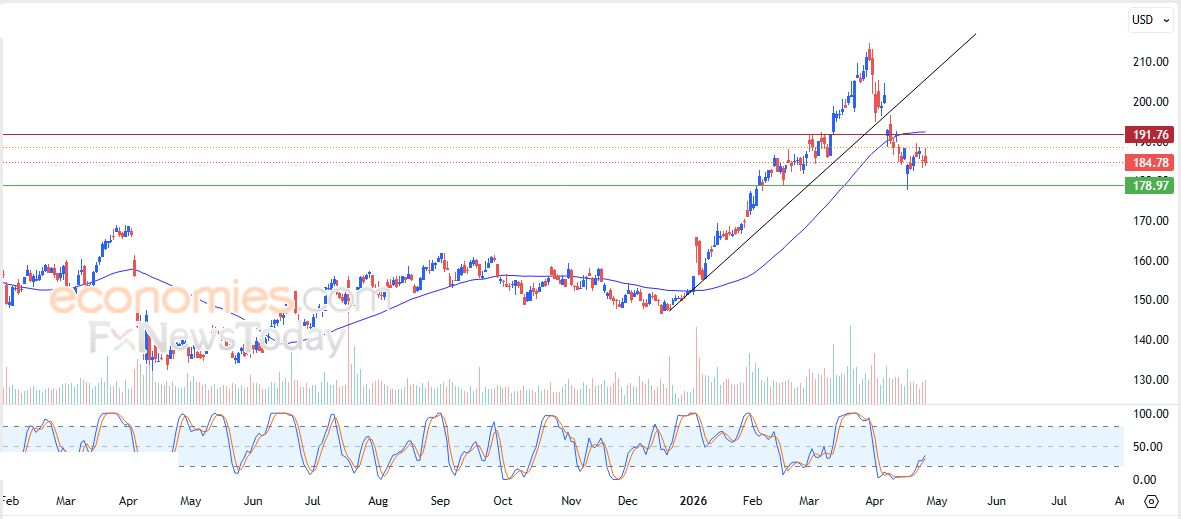This screenshot has height=519, width=1181.
Task: Click the chart settings hexagon icon
Action: [1151, 501]
